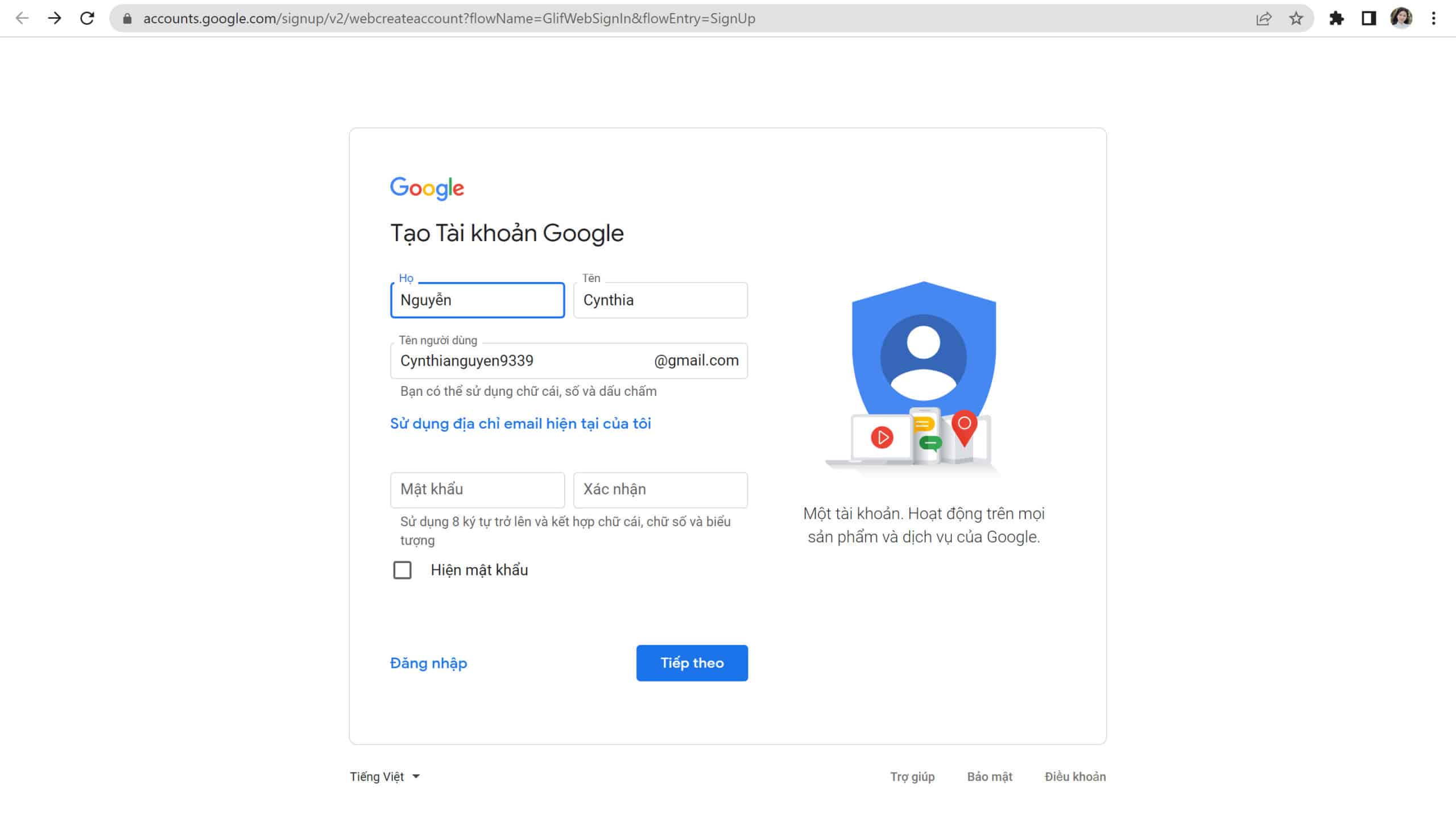Check the 'Hiện mật khẩu' checkbox
Screen dimensions: 1456x835
(x=403, y=570)
